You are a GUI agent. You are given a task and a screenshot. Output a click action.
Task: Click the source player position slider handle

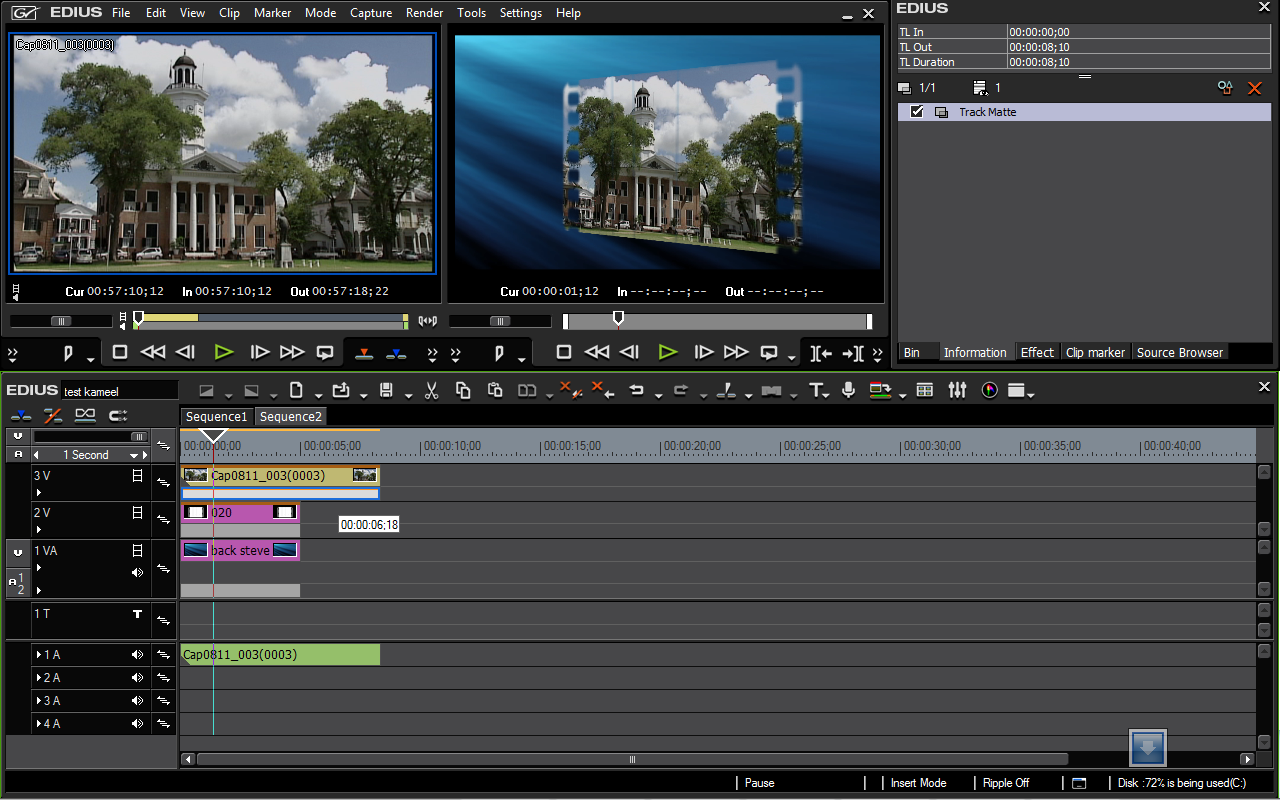tap(138, 318)
